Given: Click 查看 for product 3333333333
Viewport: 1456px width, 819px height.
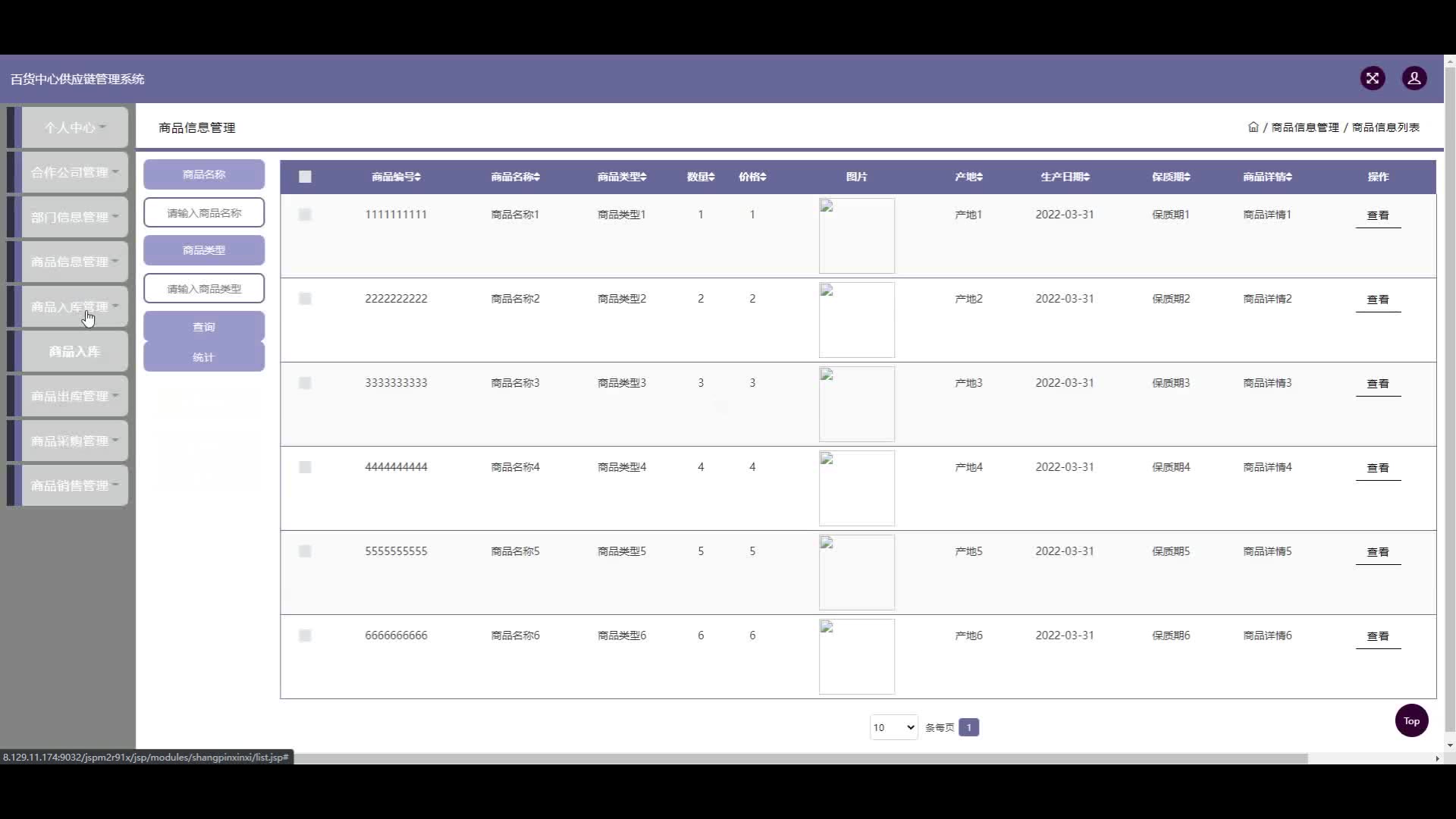Looking at the screenshot, I should [1378, 384].
